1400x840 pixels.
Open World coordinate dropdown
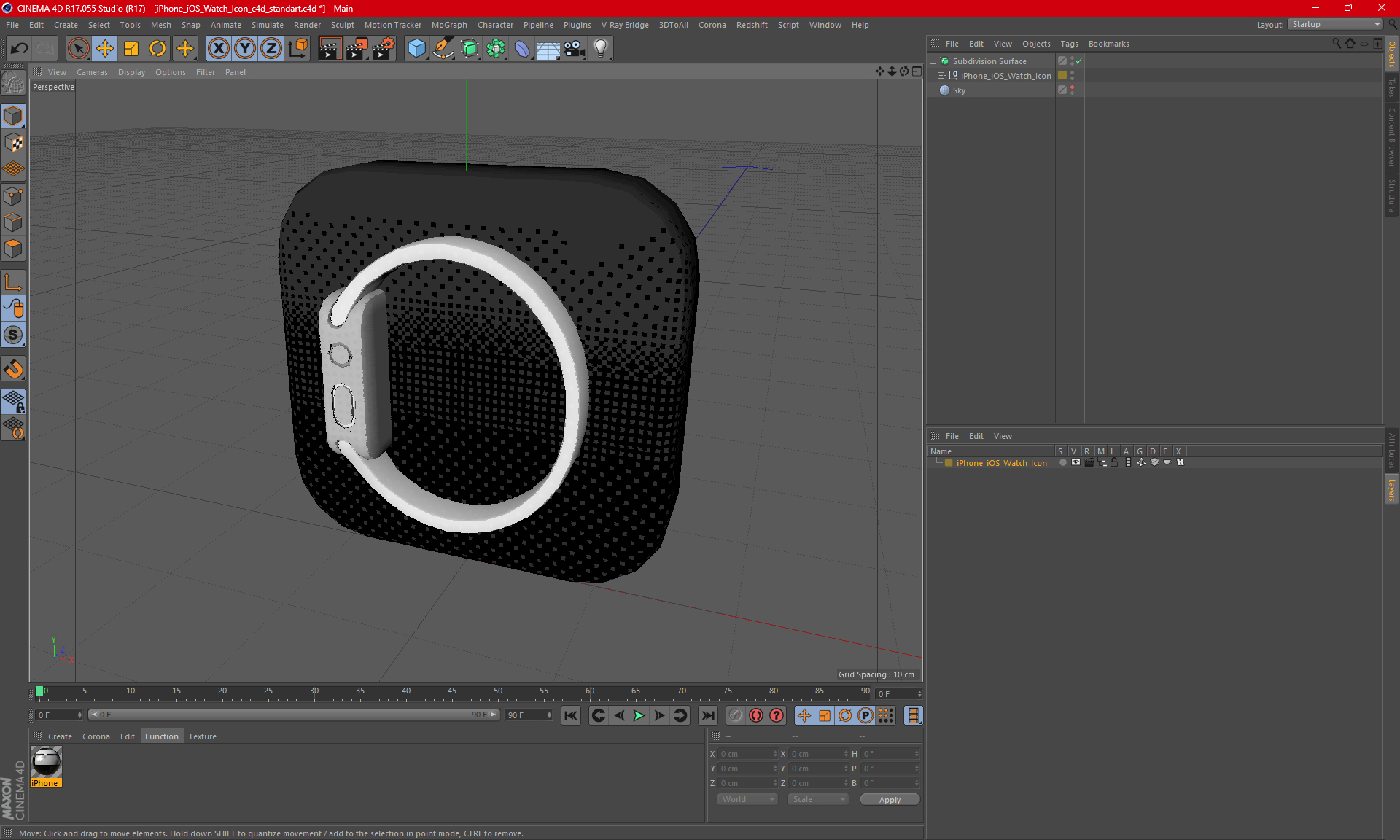coord(748,799)
